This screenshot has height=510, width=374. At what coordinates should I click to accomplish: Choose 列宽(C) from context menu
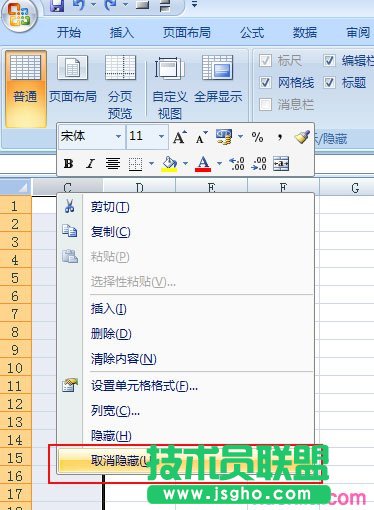pos(185,411)
